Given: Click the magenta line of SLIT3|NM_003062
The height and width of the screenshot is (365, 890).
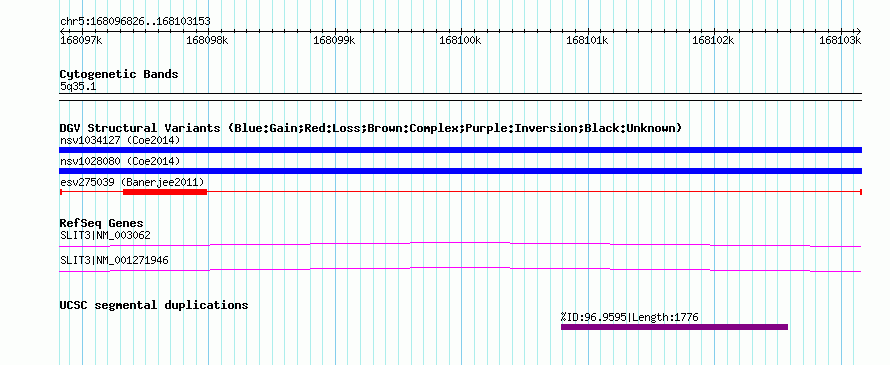Looking at the screenshot, I should pos(460,245).
